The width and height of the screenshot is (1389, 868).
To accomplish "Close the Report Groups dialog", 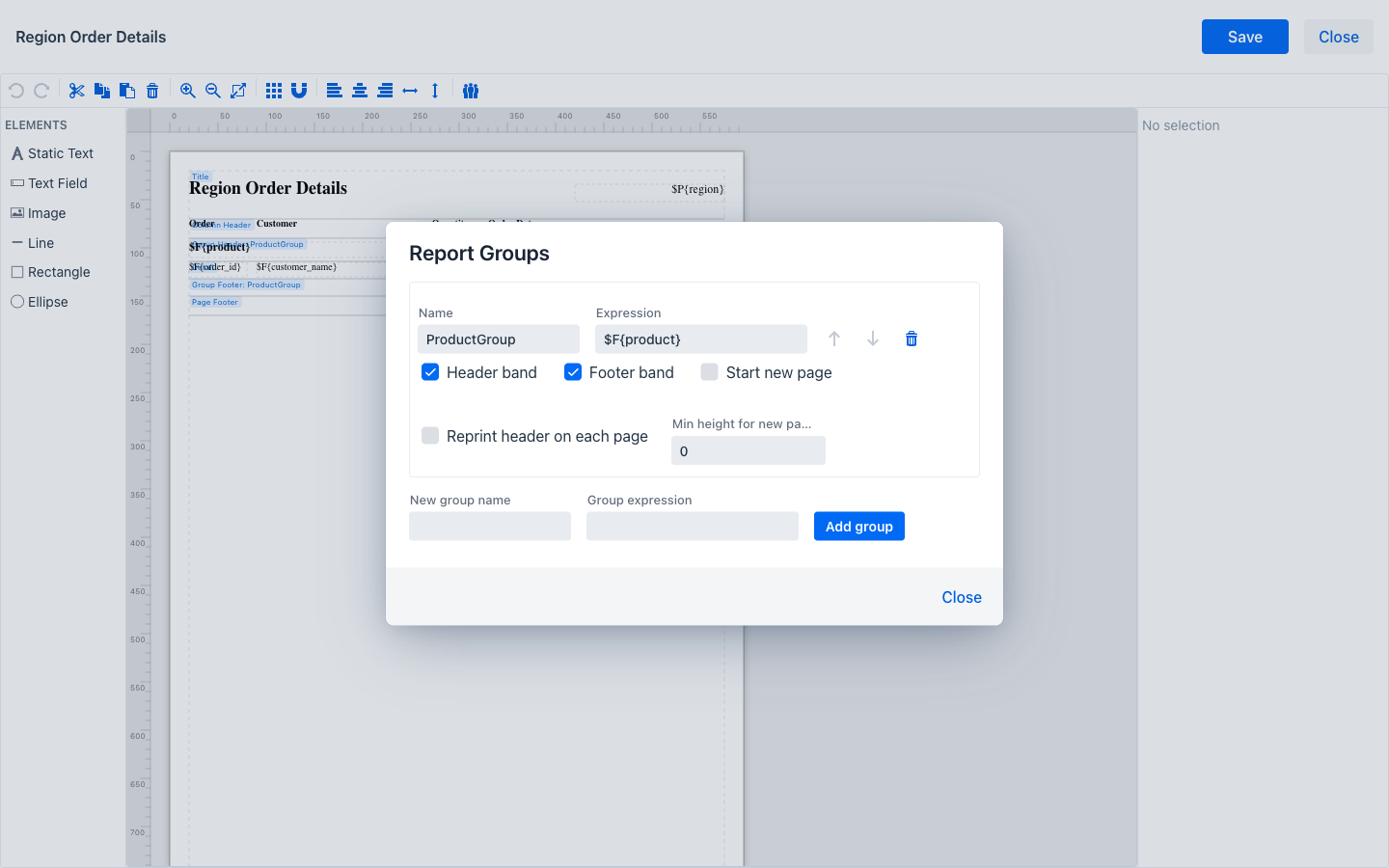I will tap(962, 597).
